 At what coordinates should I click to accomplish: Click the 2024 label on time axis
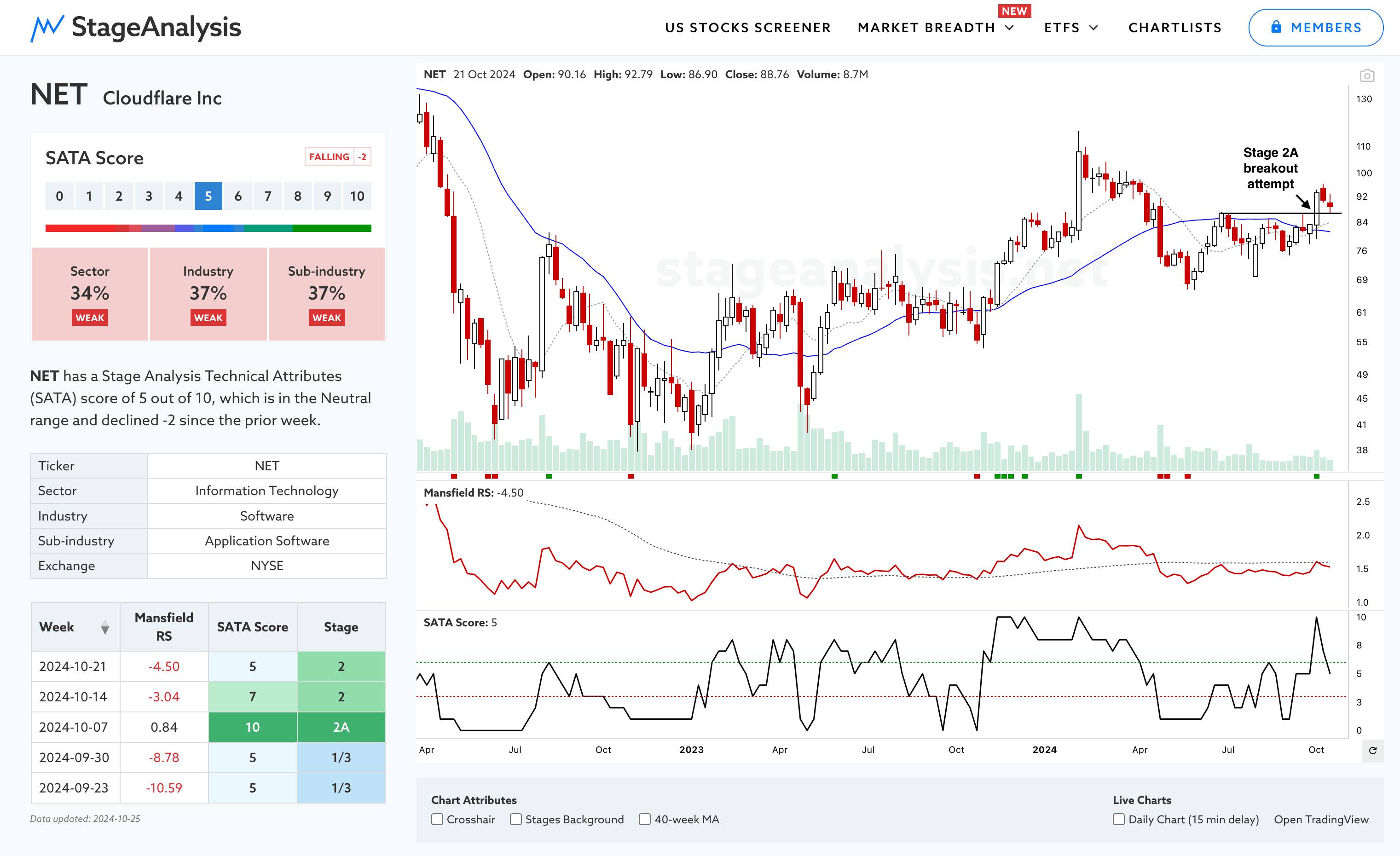[x=1044, y=750]
